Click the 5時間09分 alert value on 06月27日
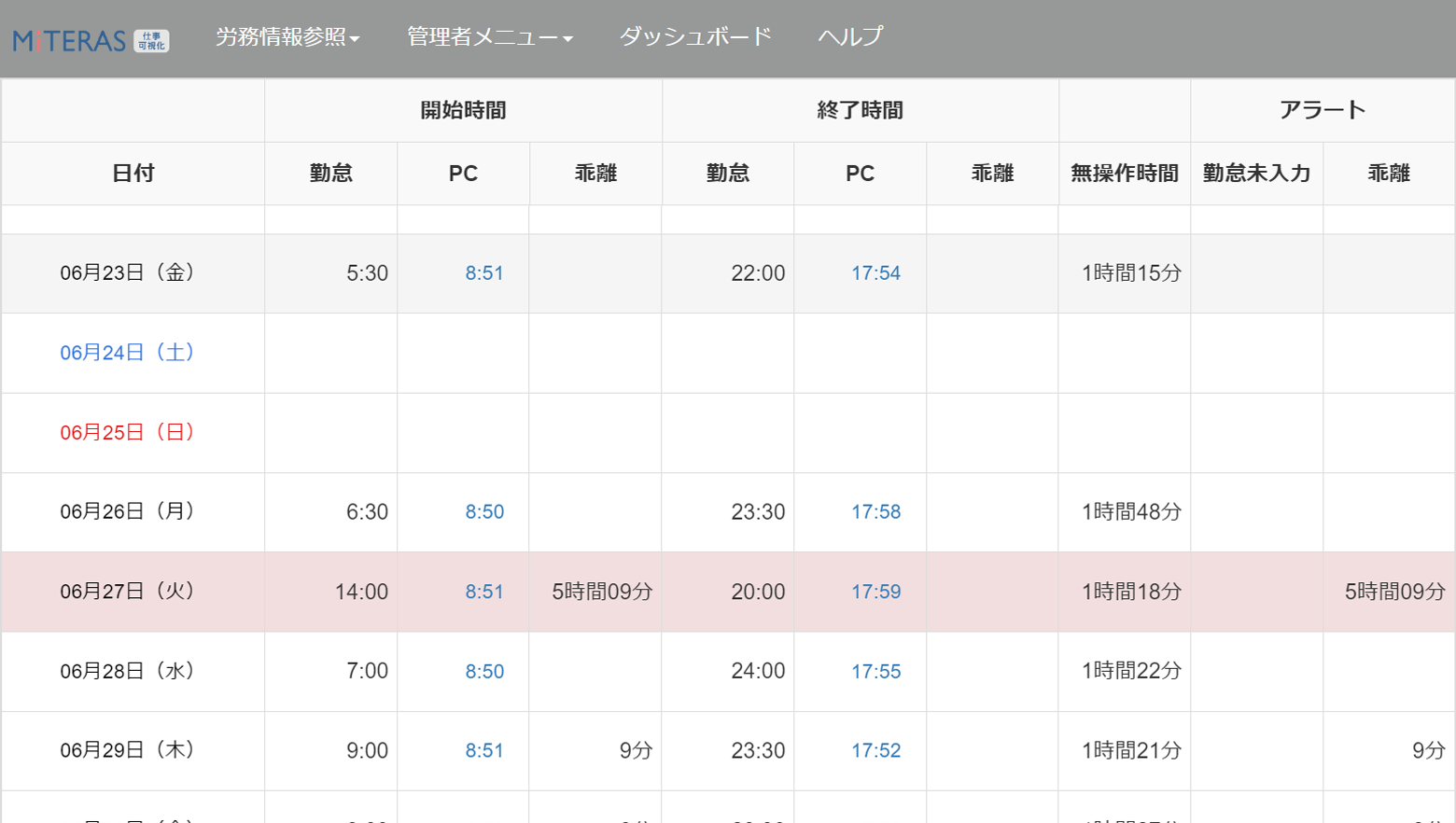1456x823 pixels. 1394,593
